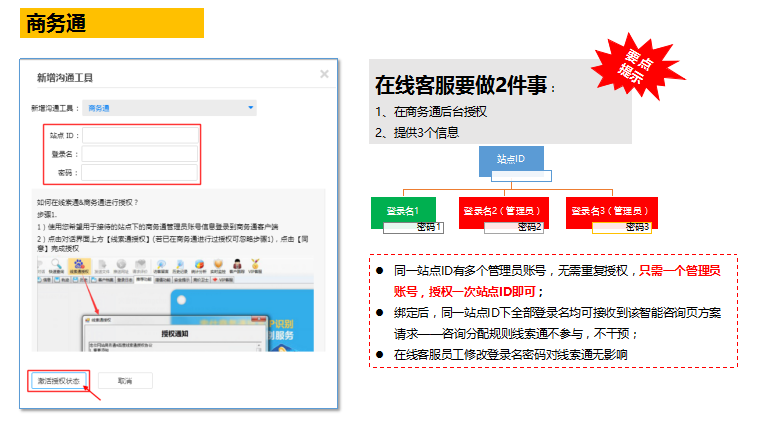Click the red 登录名3（管理员） box
Viewport: 762px width, 422px height.
click(611, 211)
